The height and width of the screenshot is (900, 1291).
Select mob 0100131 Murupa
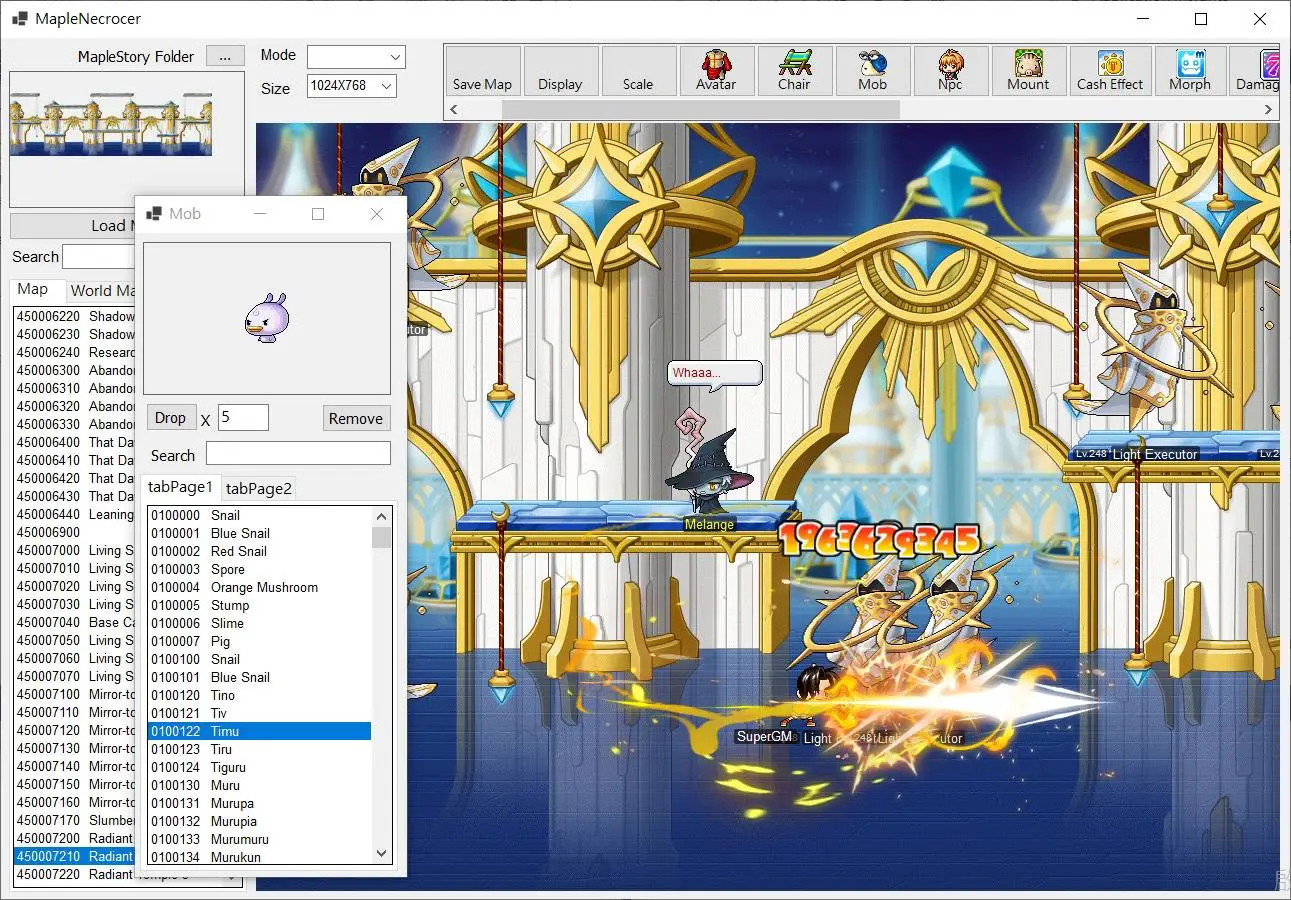pyautogui.click(x=259, y=803)
